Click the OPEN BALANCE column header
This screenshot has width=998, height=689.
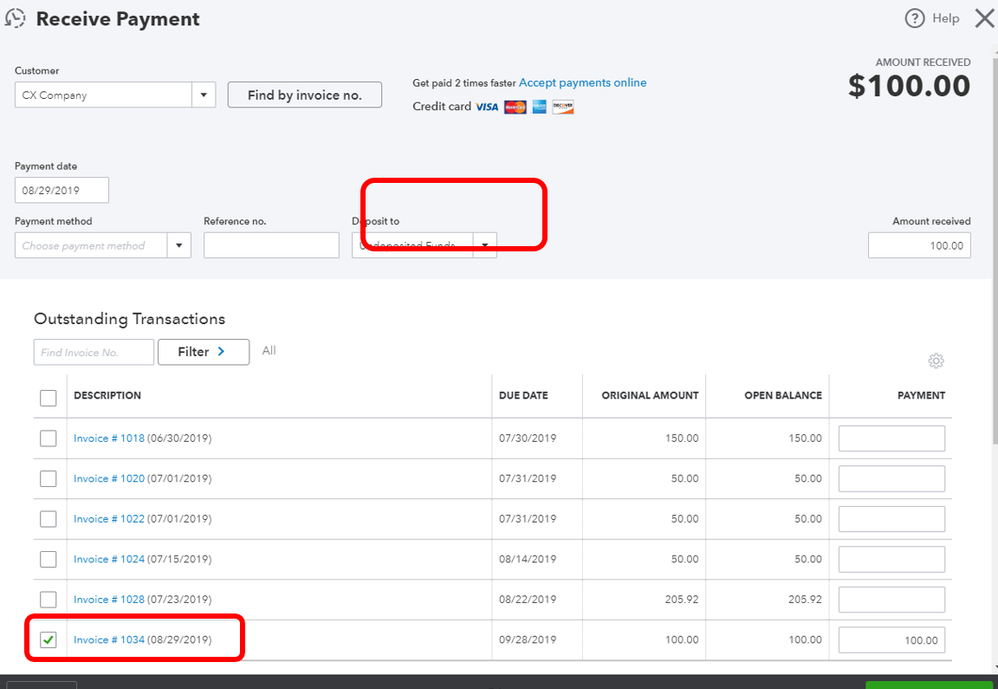(783, 395)
